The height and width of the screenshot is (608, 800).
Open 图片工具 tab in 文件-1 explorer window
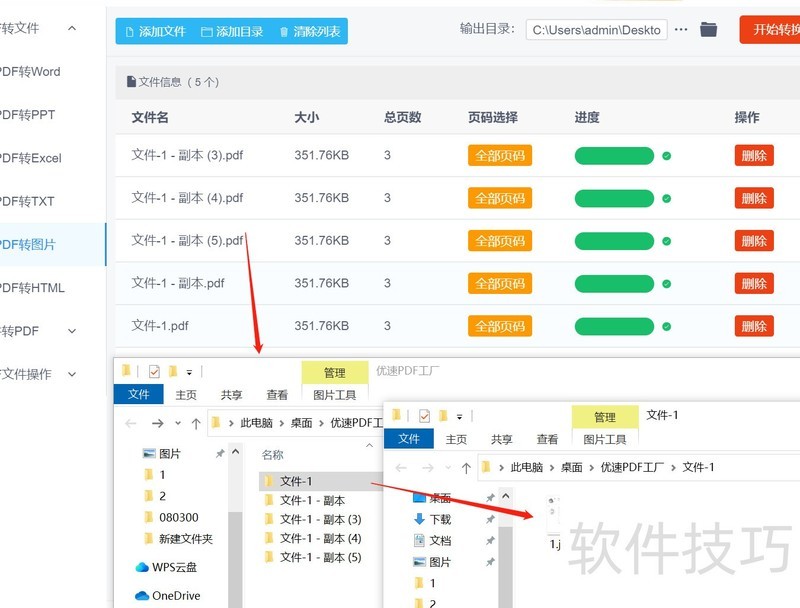point(605,439)
